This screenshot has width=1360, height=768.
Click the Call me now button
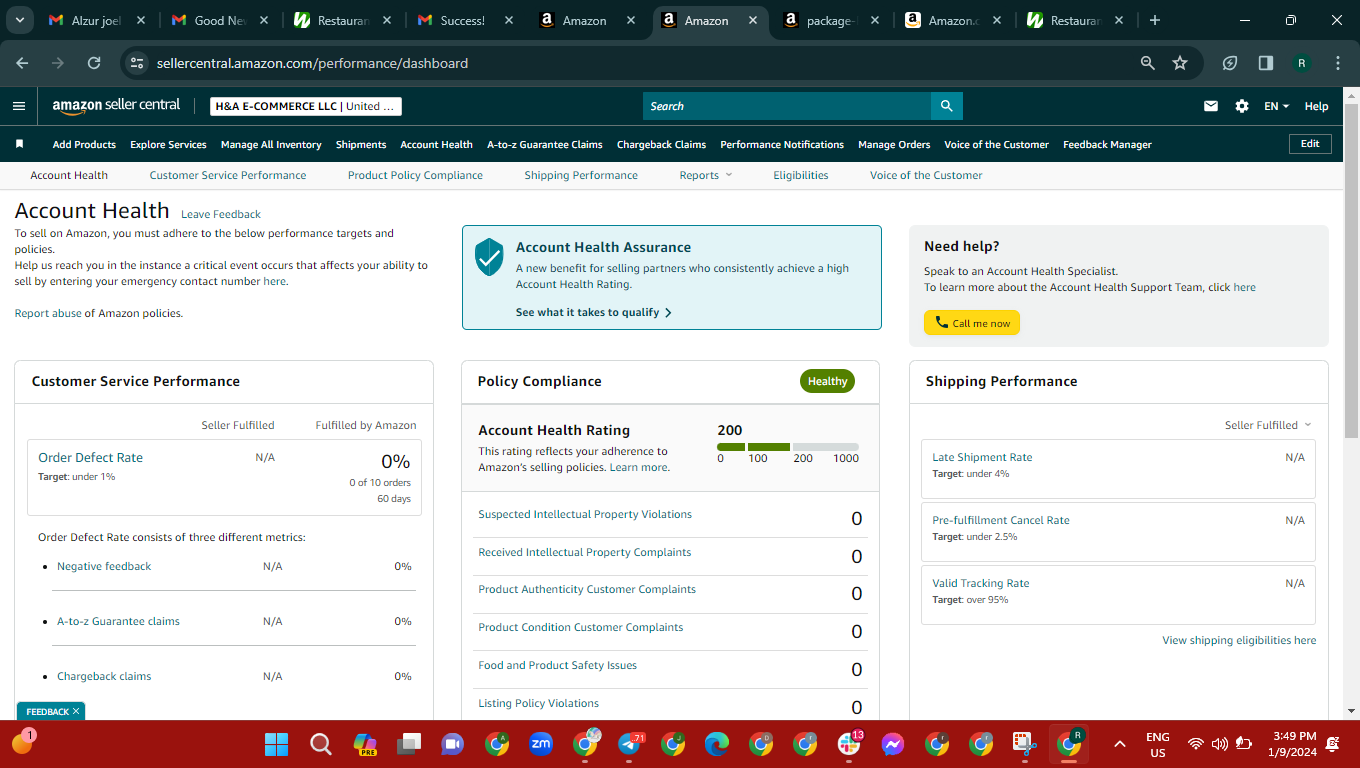click(972, 323)
